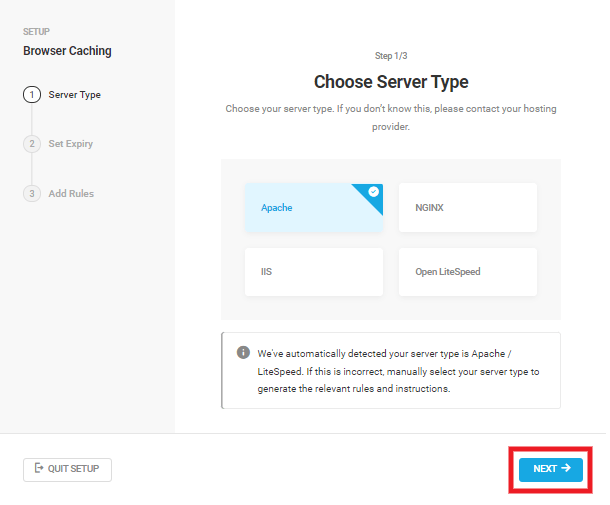Click the checkmark badge on the Apache card
Screen dimensions: 610x505
(373, 191)
